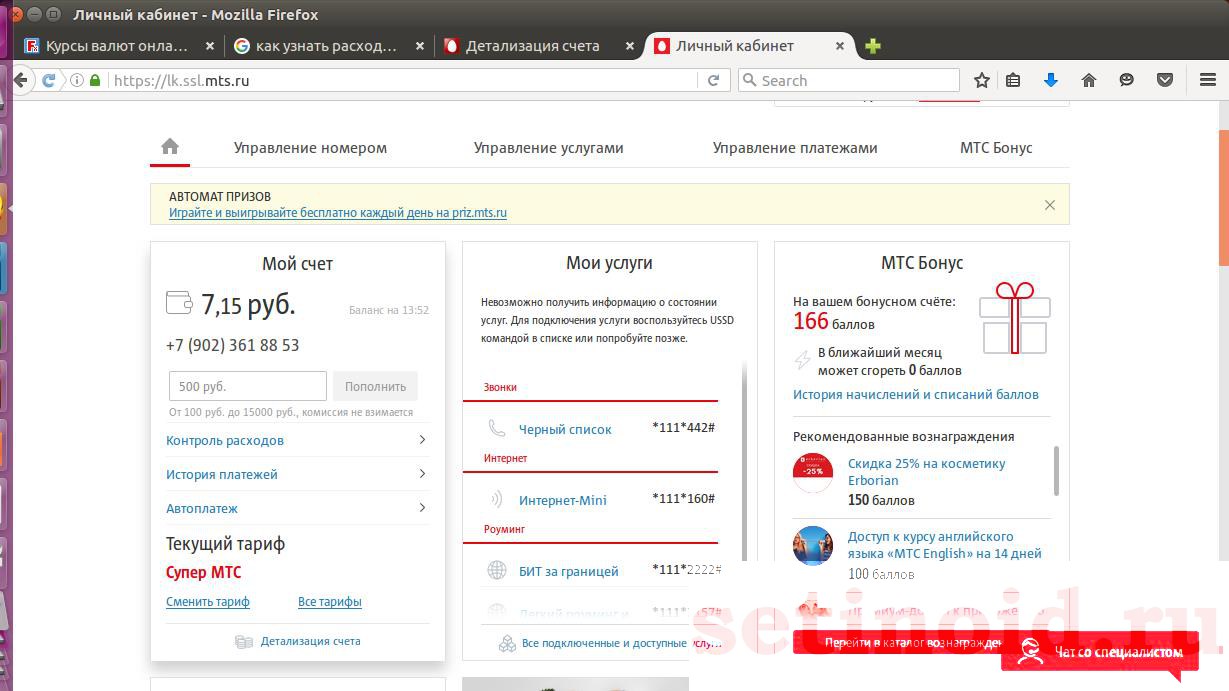Open Firefox bookmarks list icon
1229x691 pixels.
[x=1013, y=80]
